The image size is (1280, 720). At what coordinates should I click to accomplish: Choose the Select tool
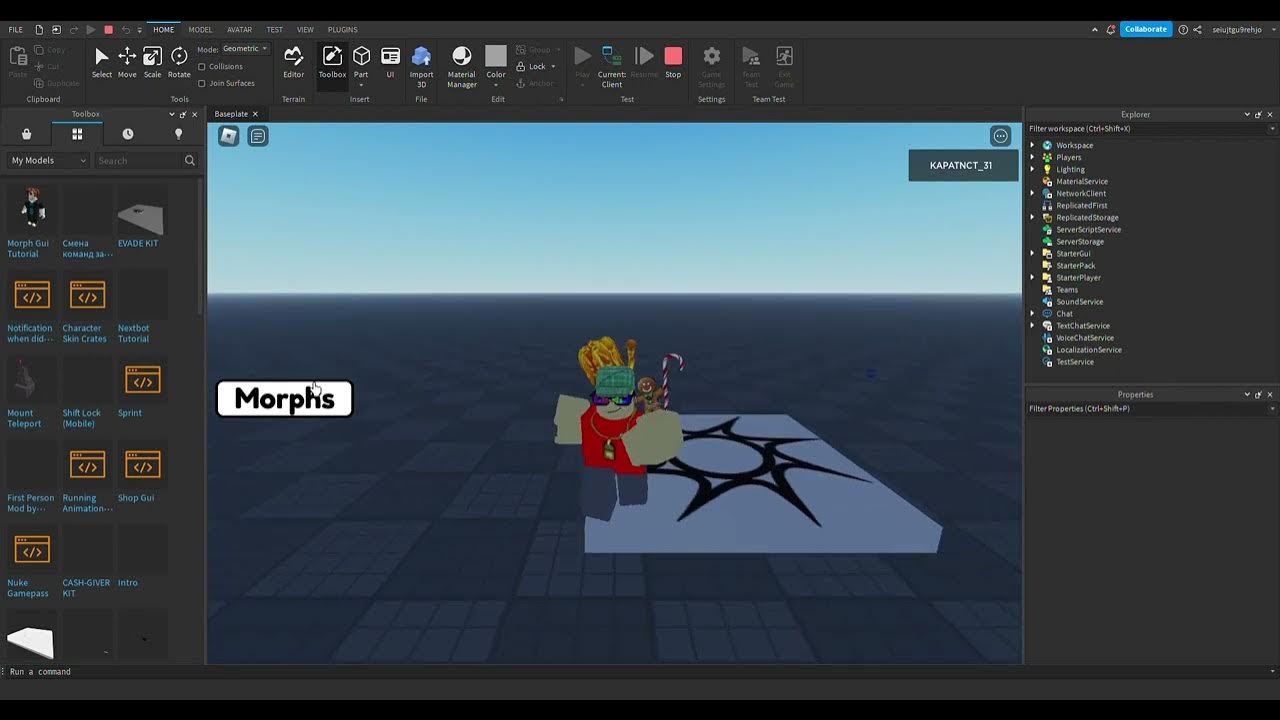pyautogui.click(x=101, y=62)
